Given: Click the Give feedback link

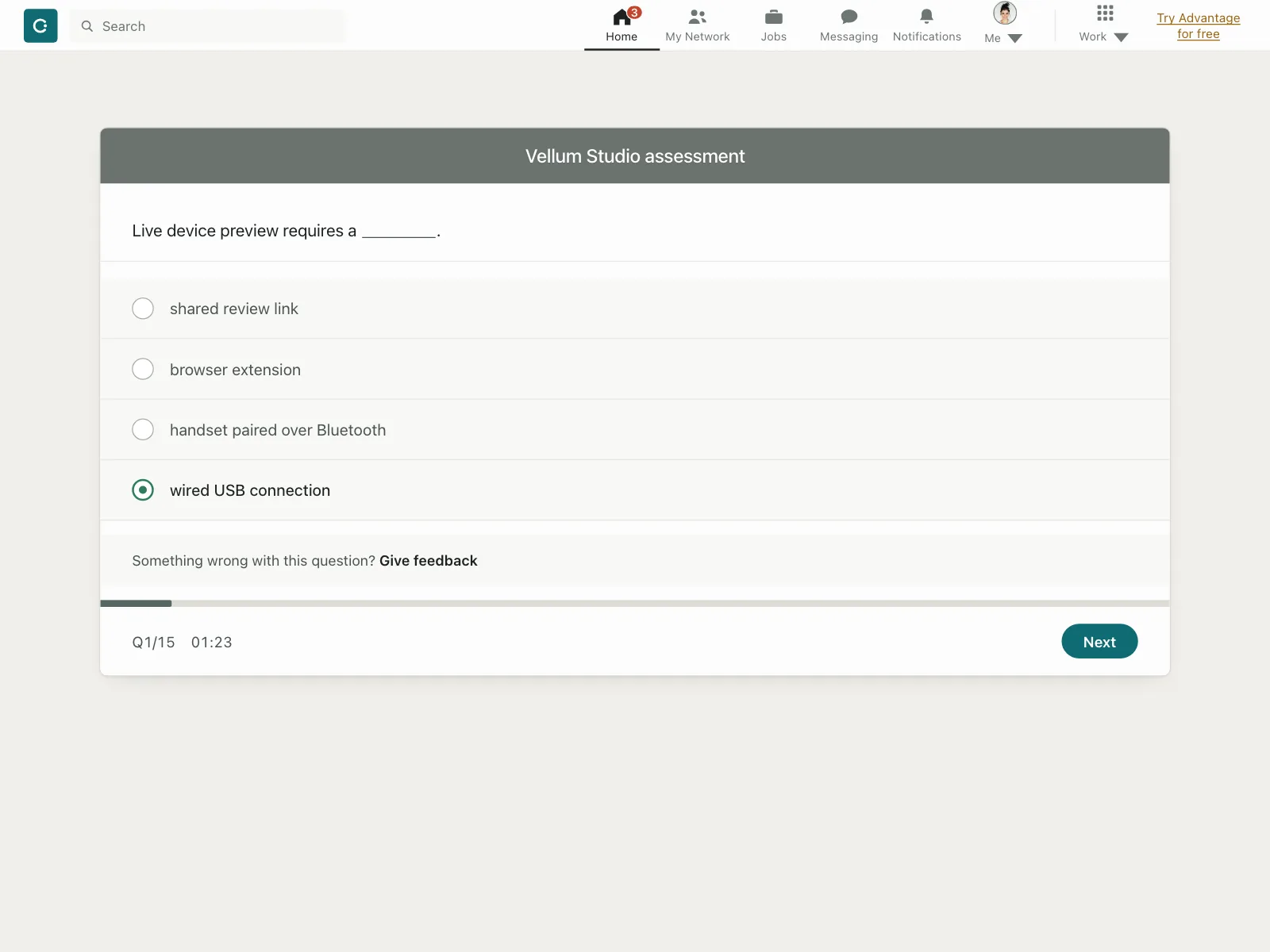Looking at the screenshot, I should tap(429, 561).
